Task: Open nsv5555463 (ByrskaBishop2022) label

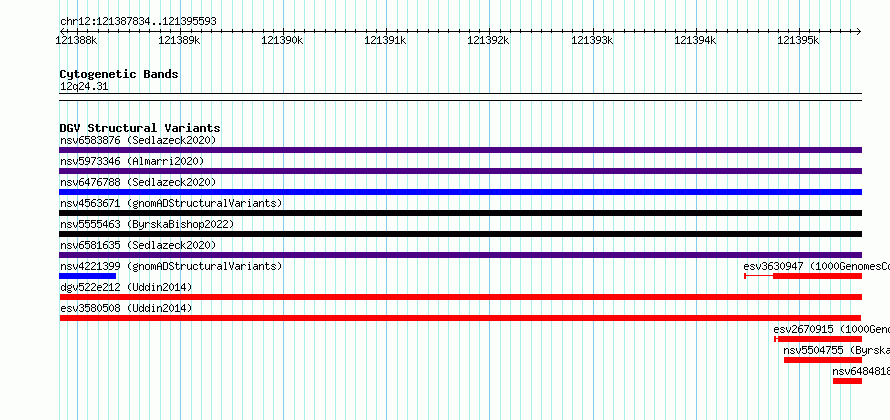Action: (147, 224)
